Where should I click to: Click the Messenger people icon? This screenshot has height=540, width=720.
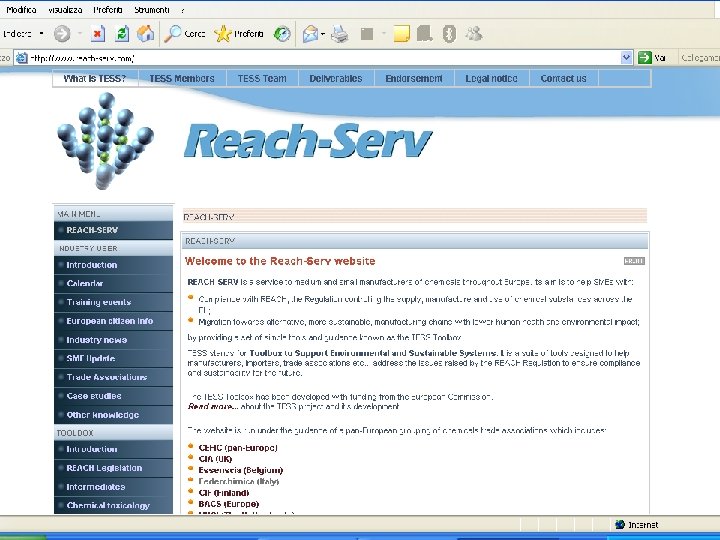tap(473, 34)
